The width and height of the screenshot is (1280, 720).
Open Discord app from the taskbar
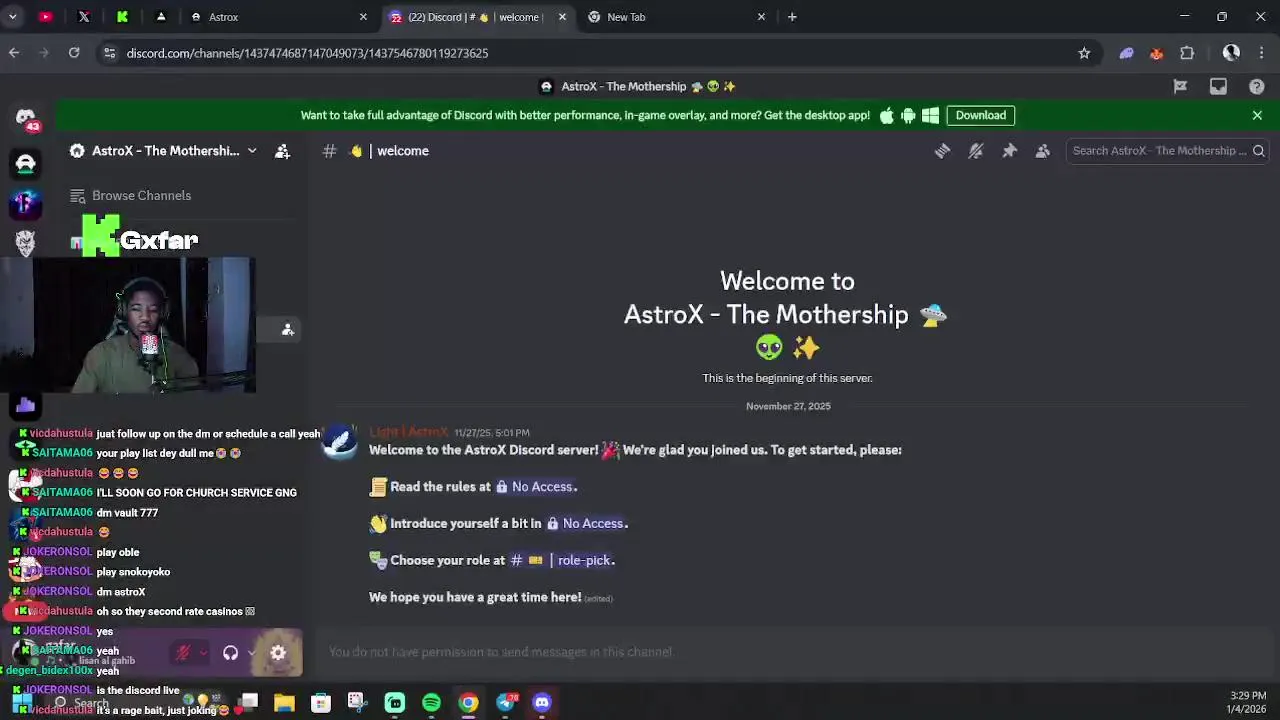tap(542, 703)
